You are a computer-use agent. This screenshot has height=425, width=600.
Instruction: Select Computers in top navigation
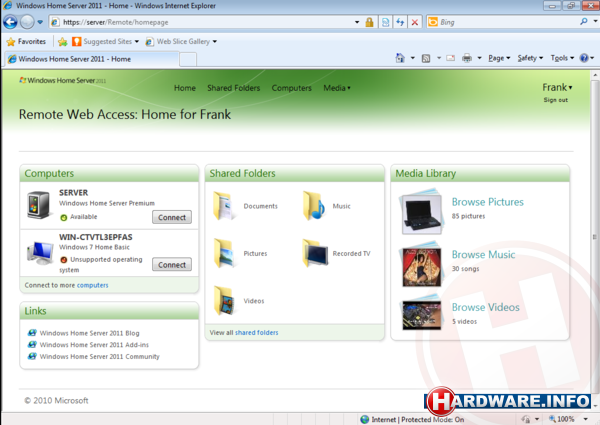click(291, 88)
